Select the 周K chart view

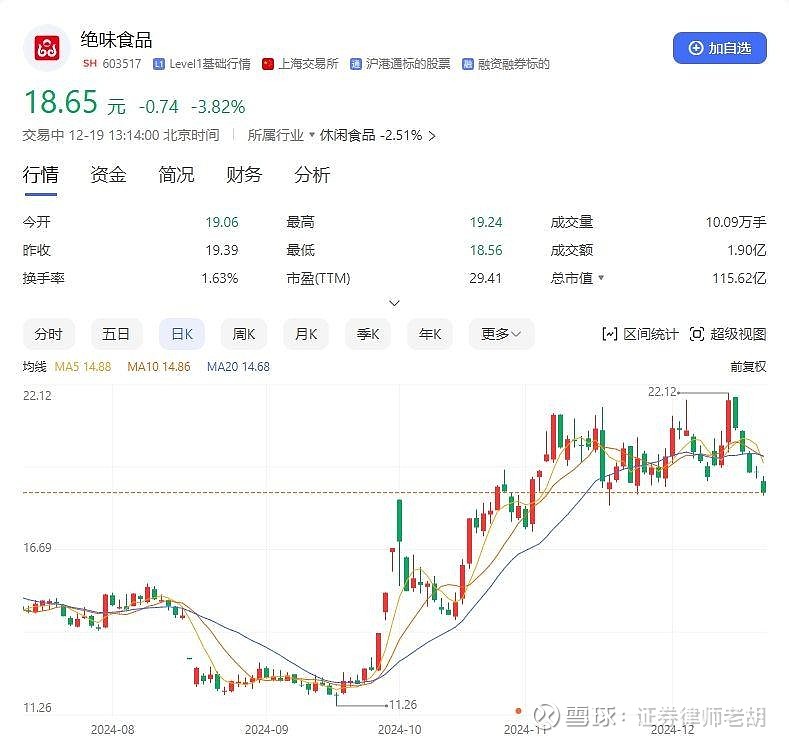tap(244, 334)
